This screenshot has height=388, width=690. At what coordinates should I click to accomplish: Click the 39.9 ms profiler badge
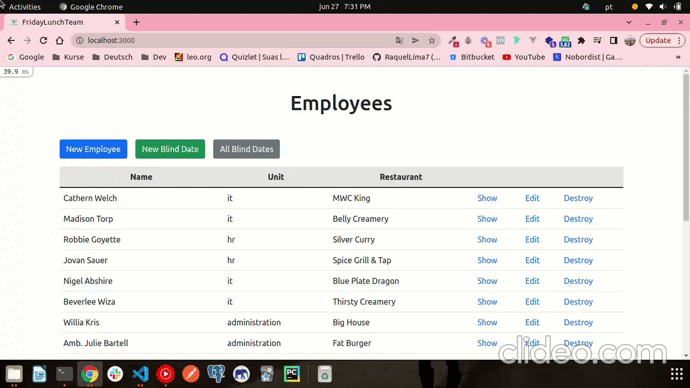(x=16, y=71)
